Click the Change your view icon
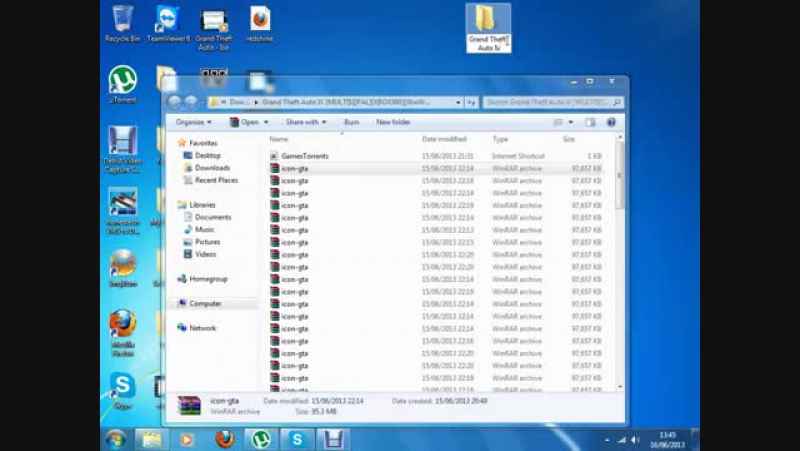 [558, 122]
